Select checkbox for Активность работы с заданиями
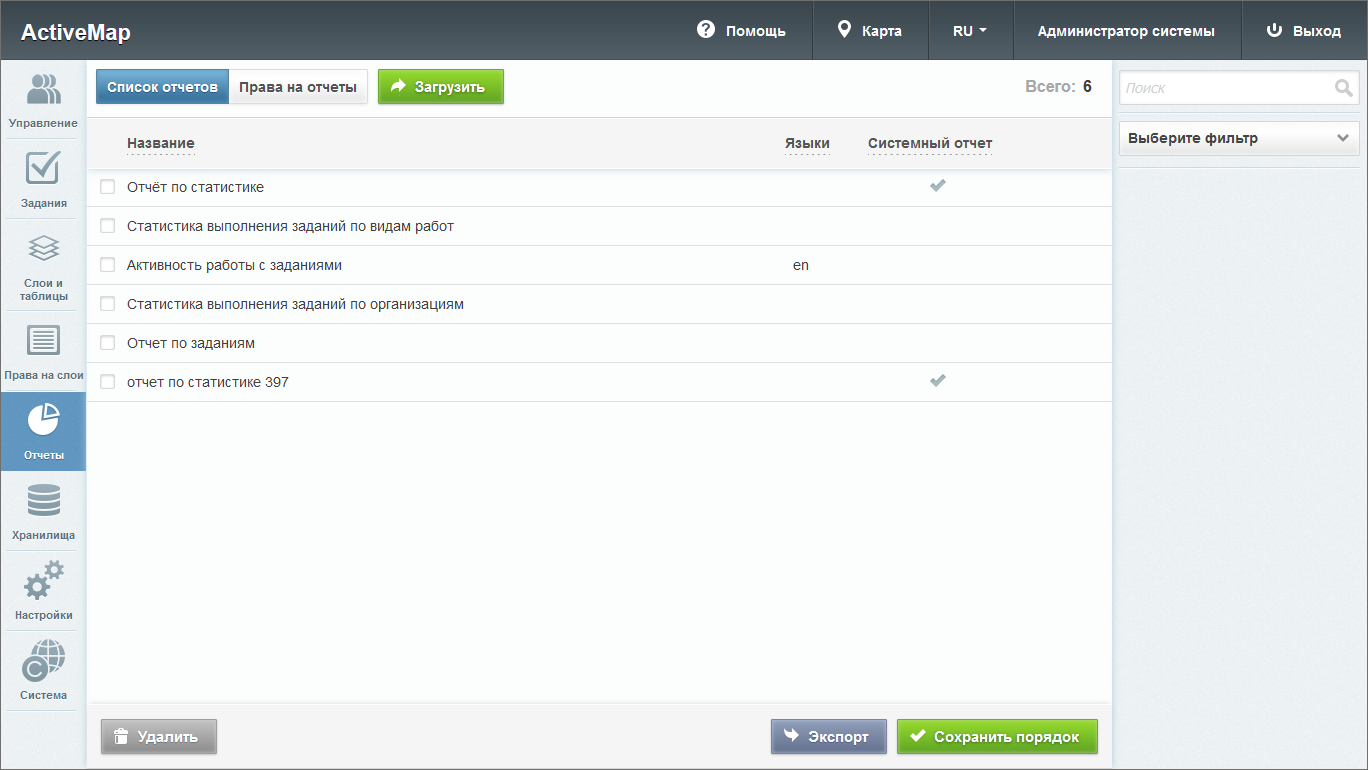The height and width of the screenshot is (770, 1368). pos(108,265)
